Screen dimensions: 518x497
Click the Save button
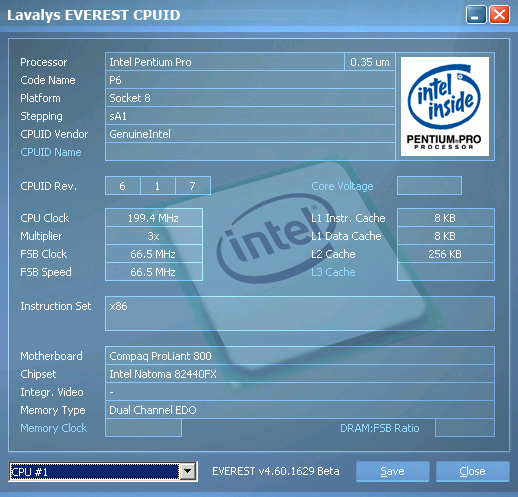392,471
